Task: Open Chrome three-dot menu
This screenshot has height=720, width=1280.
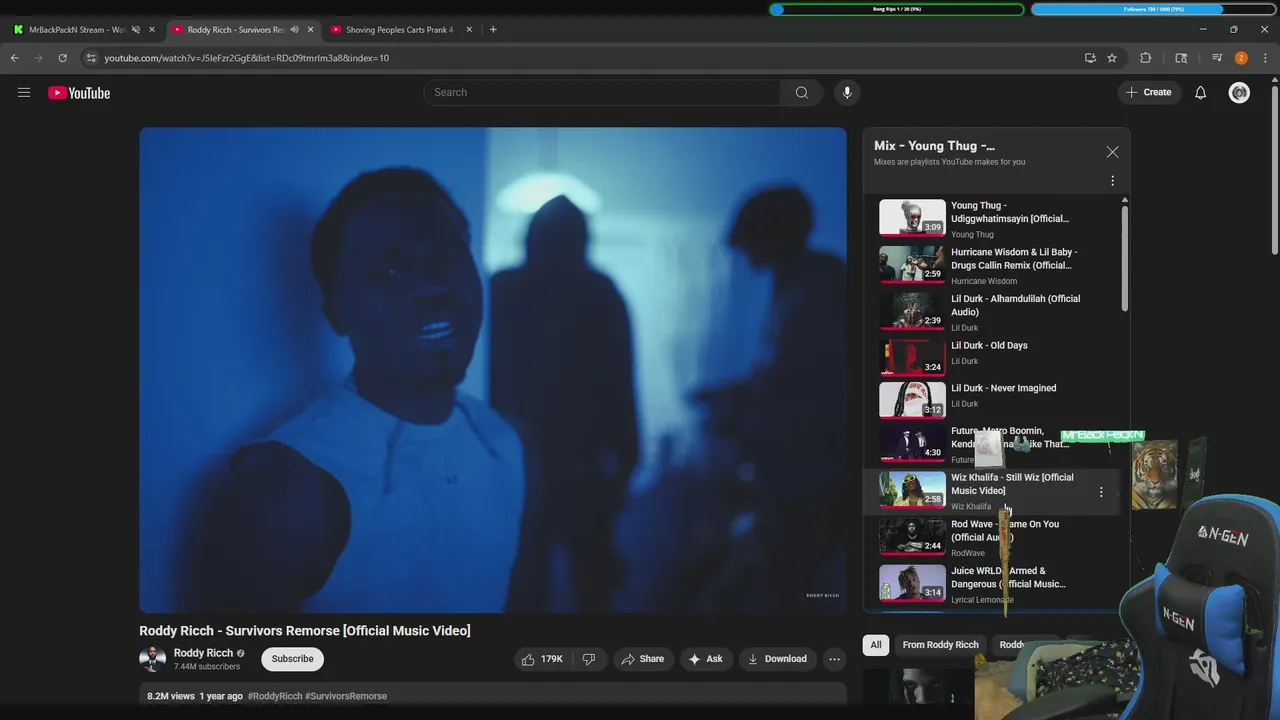Action: 1265,58
